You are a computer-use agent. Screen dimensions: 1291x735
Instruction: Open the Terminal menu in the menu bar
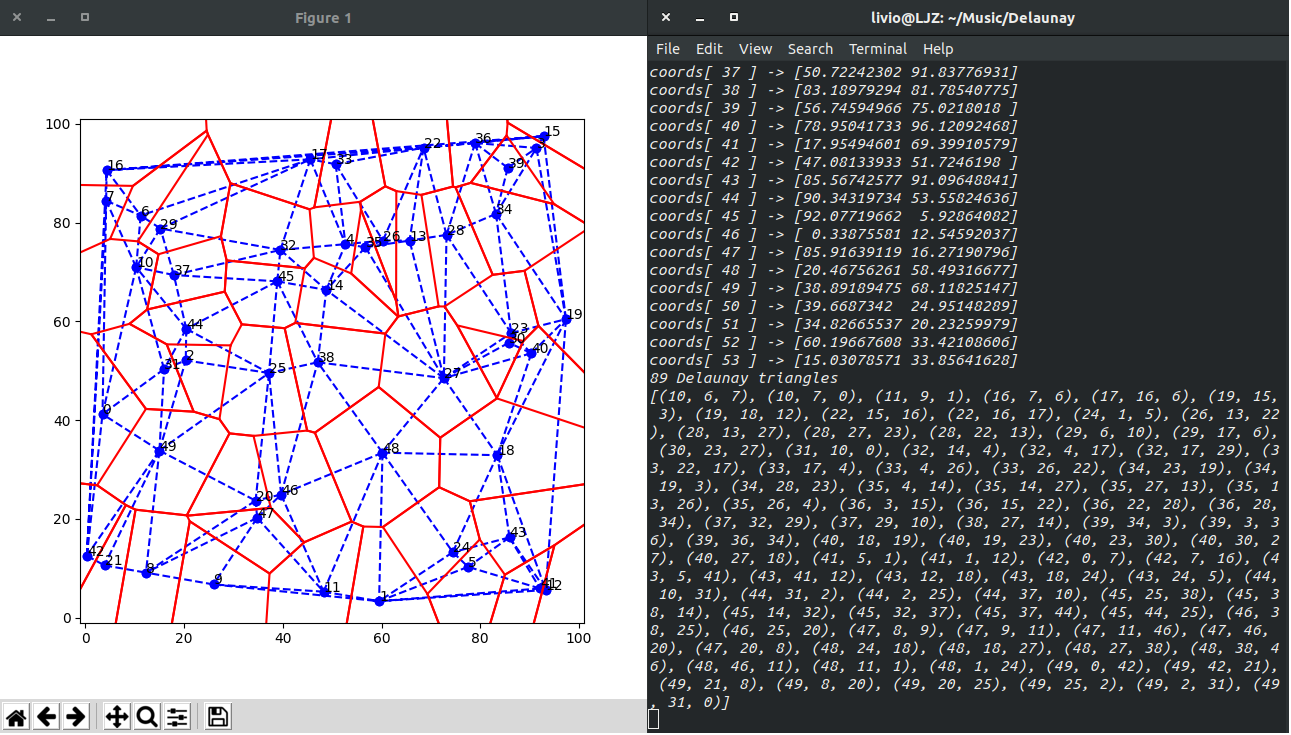[878, 49]
